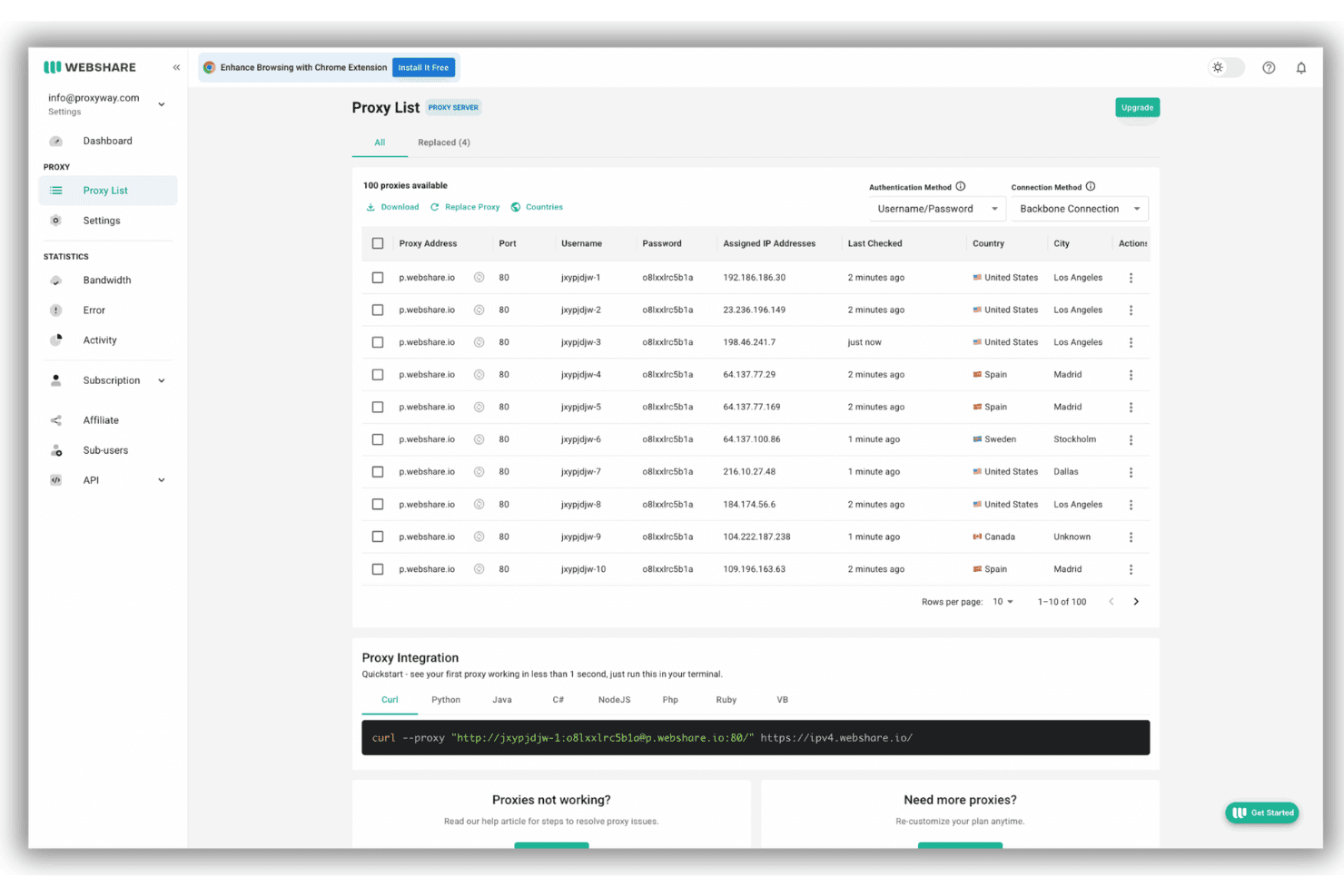The width and height of the screenshot is (1344, 896).
Task: Open Proxy List in the sidebar
Action: click(x=108, y=191)
